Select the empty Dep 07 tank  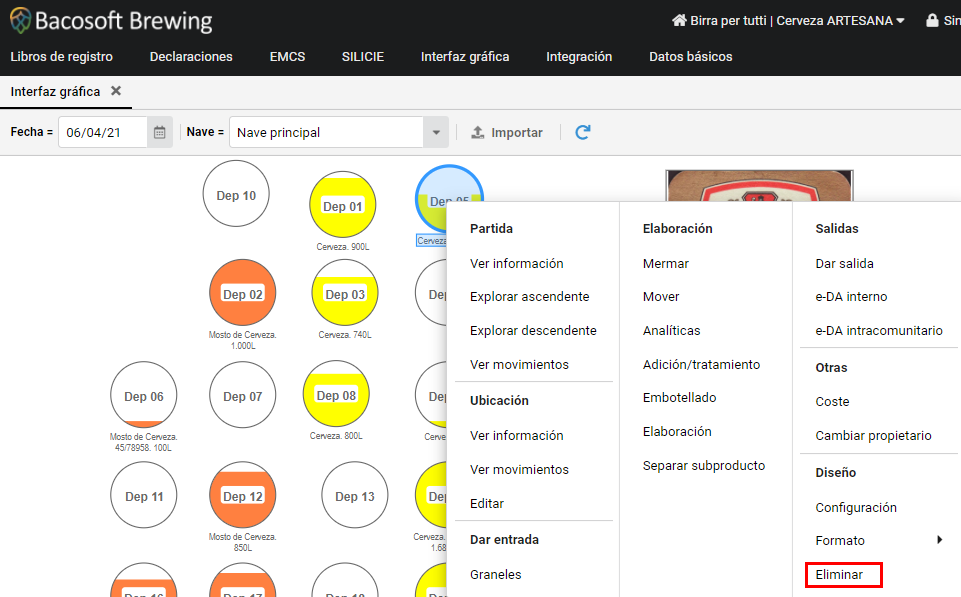point(243,395)
